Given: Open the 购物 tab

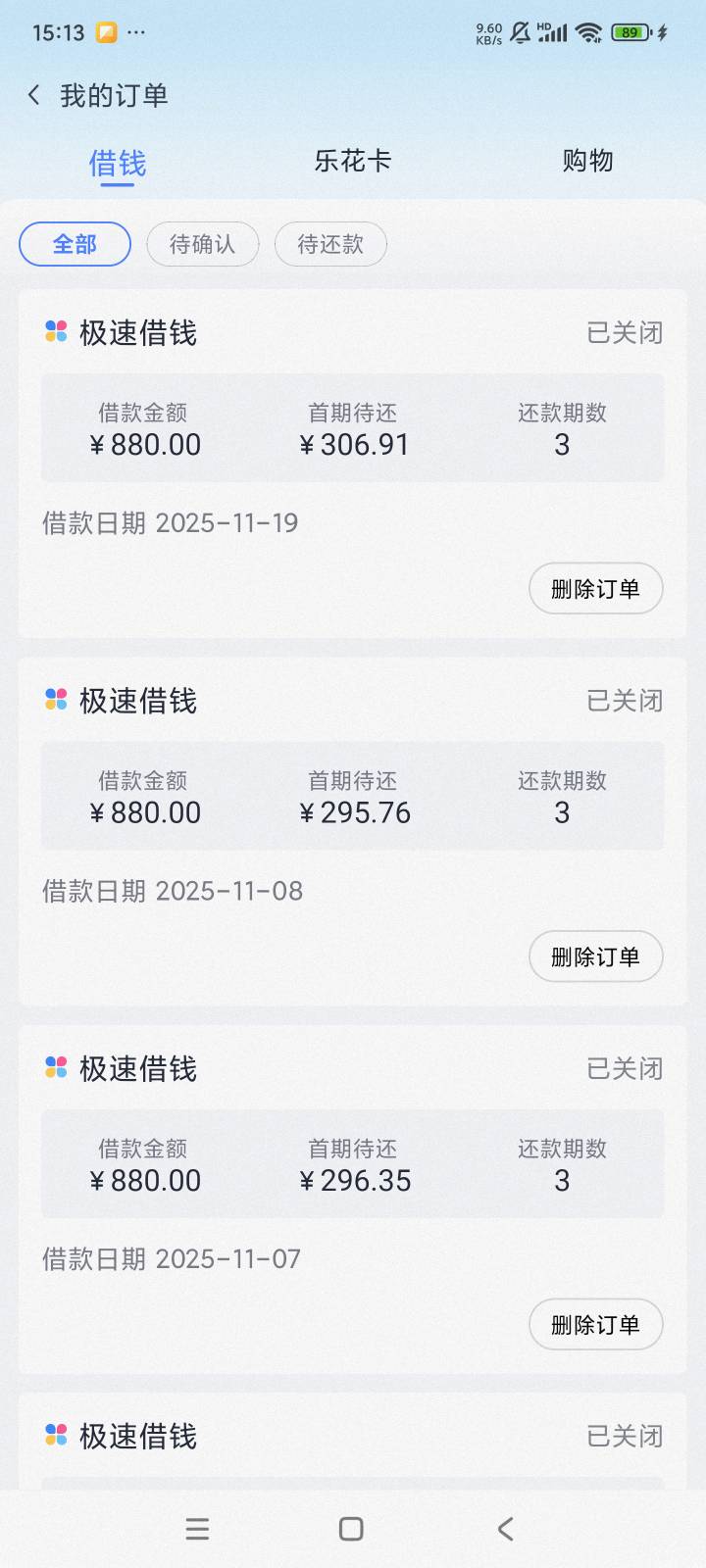Looking at the screenshot, I should pyautogui.click(x=587, y=161).
